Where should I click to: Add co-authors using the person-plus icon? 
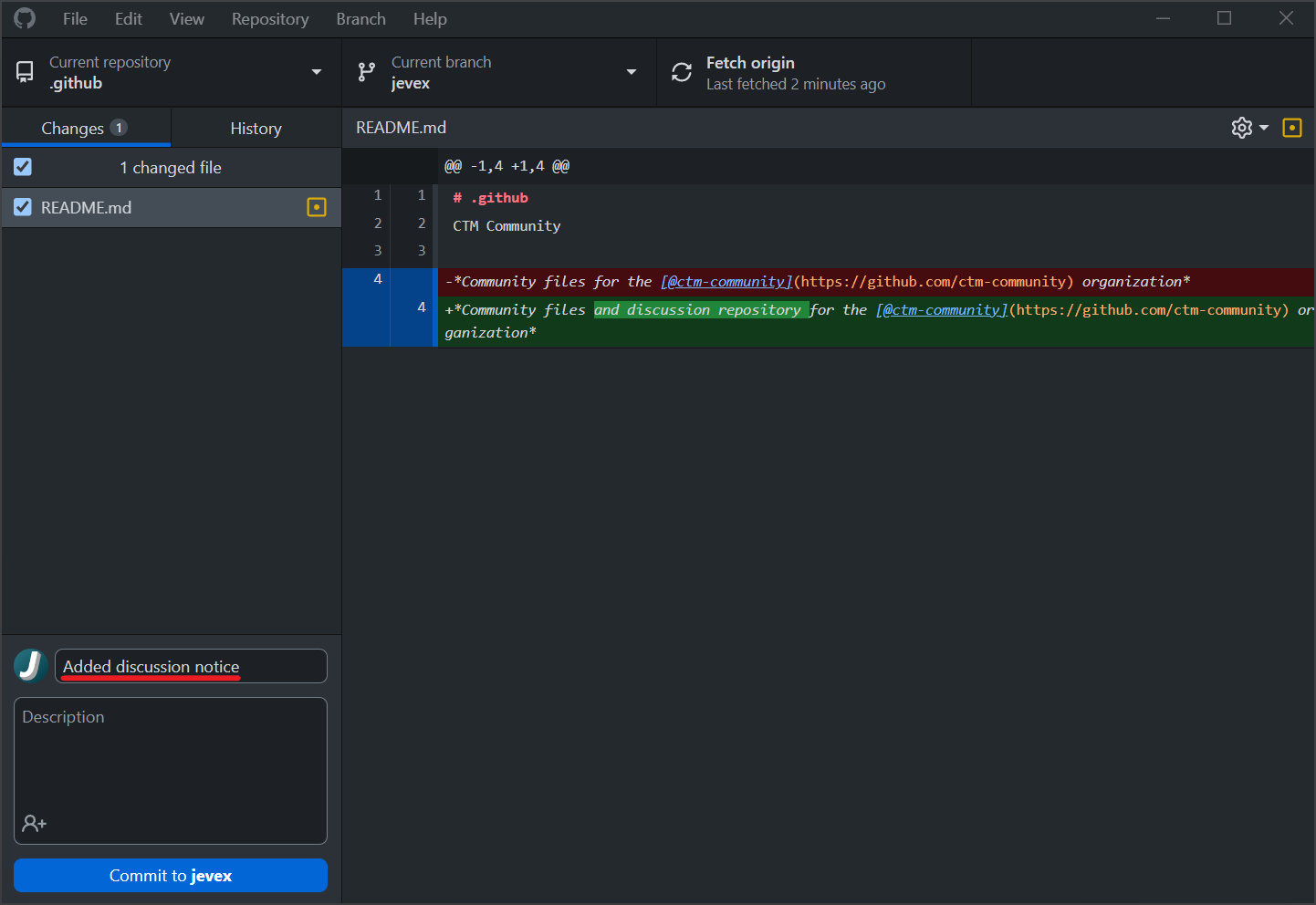35,823
